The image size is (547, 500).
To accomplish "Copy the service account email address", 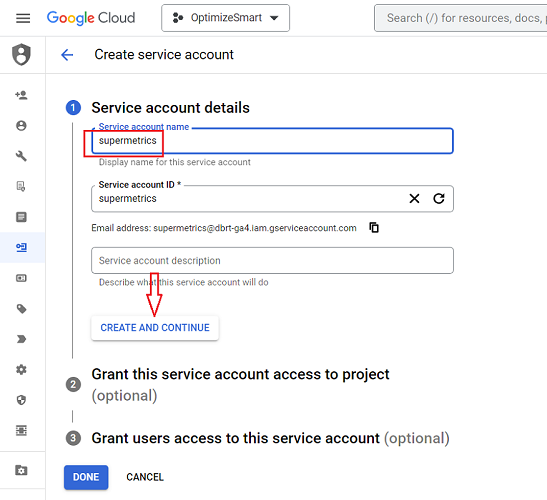I will pos(374,227).
